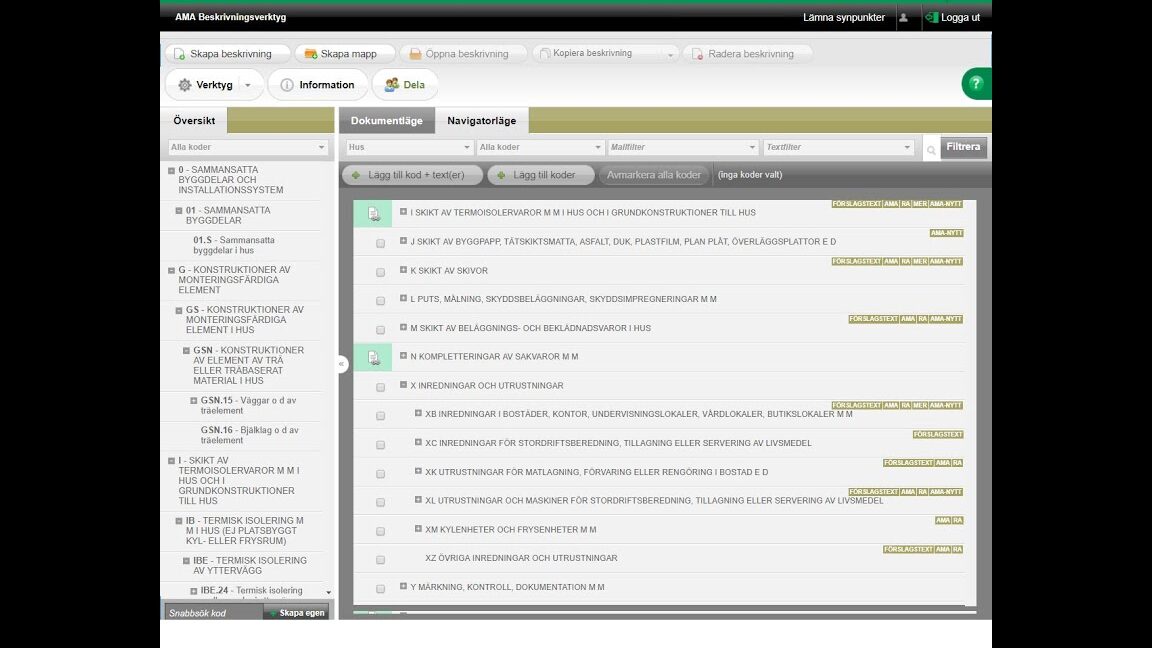Check the box for XC INREDNINGAR FÖR STORDRIFTSBEREDNING
This screenshot has width=1152, height=648.
[381, 444]
